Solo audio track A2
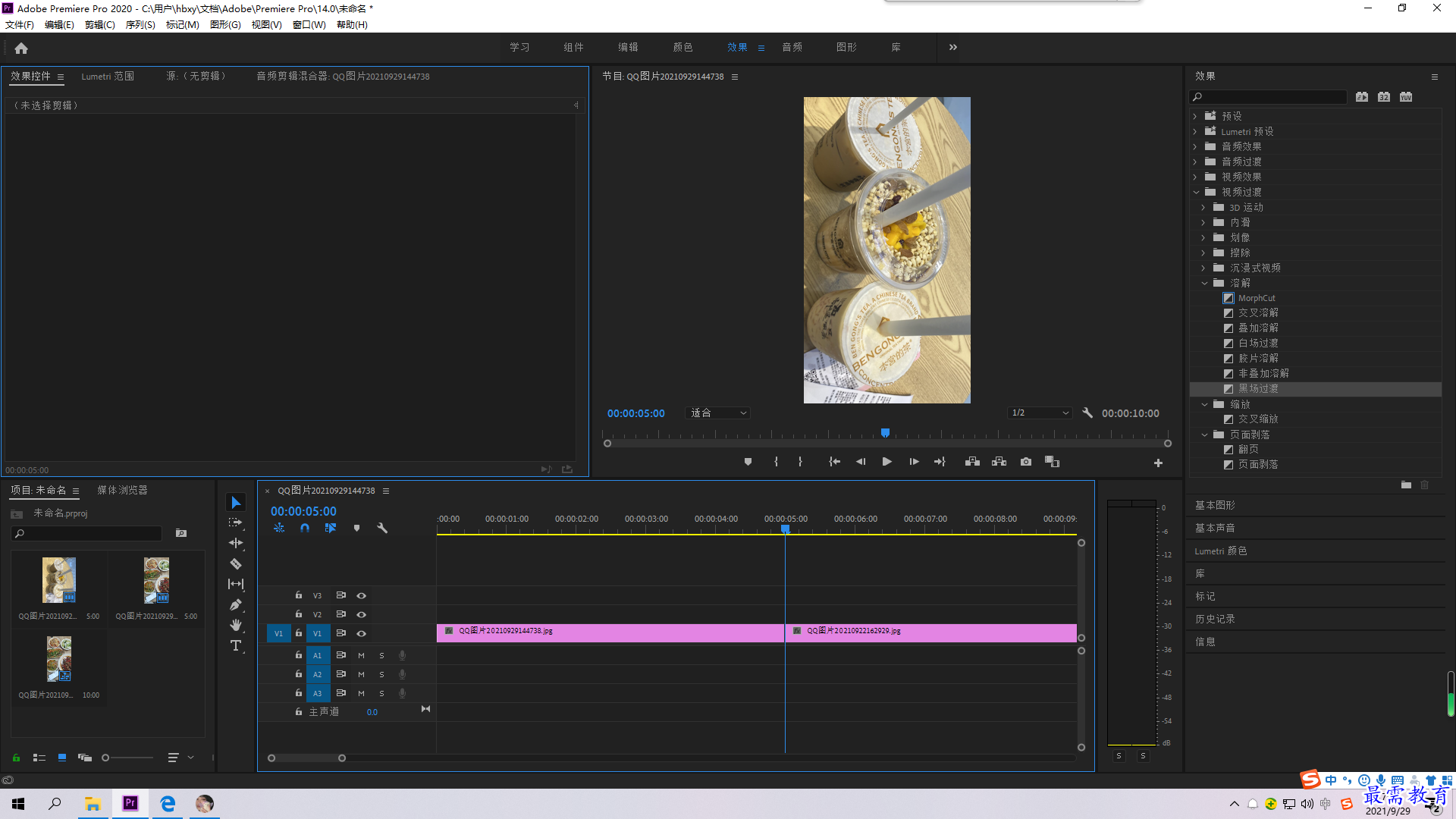The width and height of the screenshot is (1456, 819). tap(381, 674)
